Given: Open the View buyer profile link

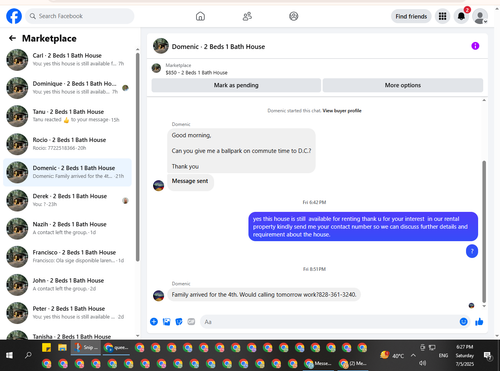Looking at the screenshot, I should tap(342, 111).
